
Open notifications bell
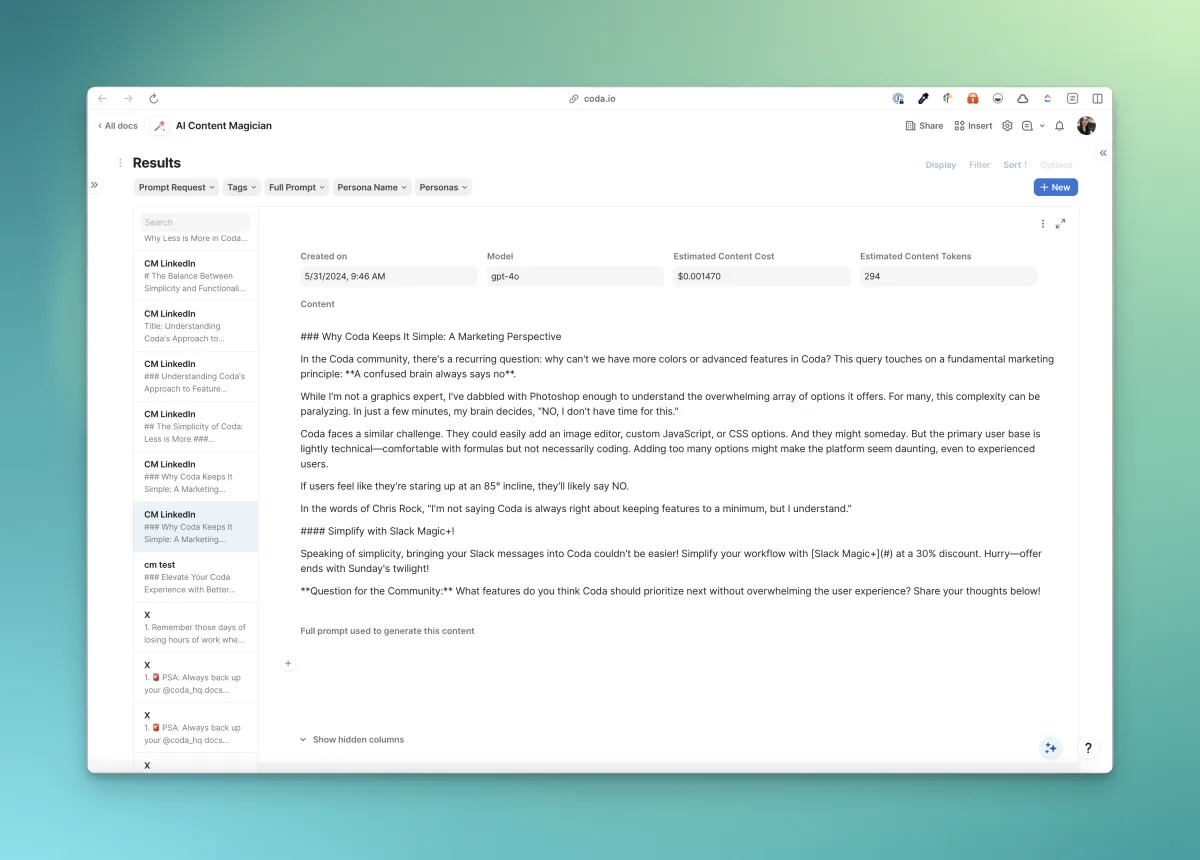(1060, 126)
